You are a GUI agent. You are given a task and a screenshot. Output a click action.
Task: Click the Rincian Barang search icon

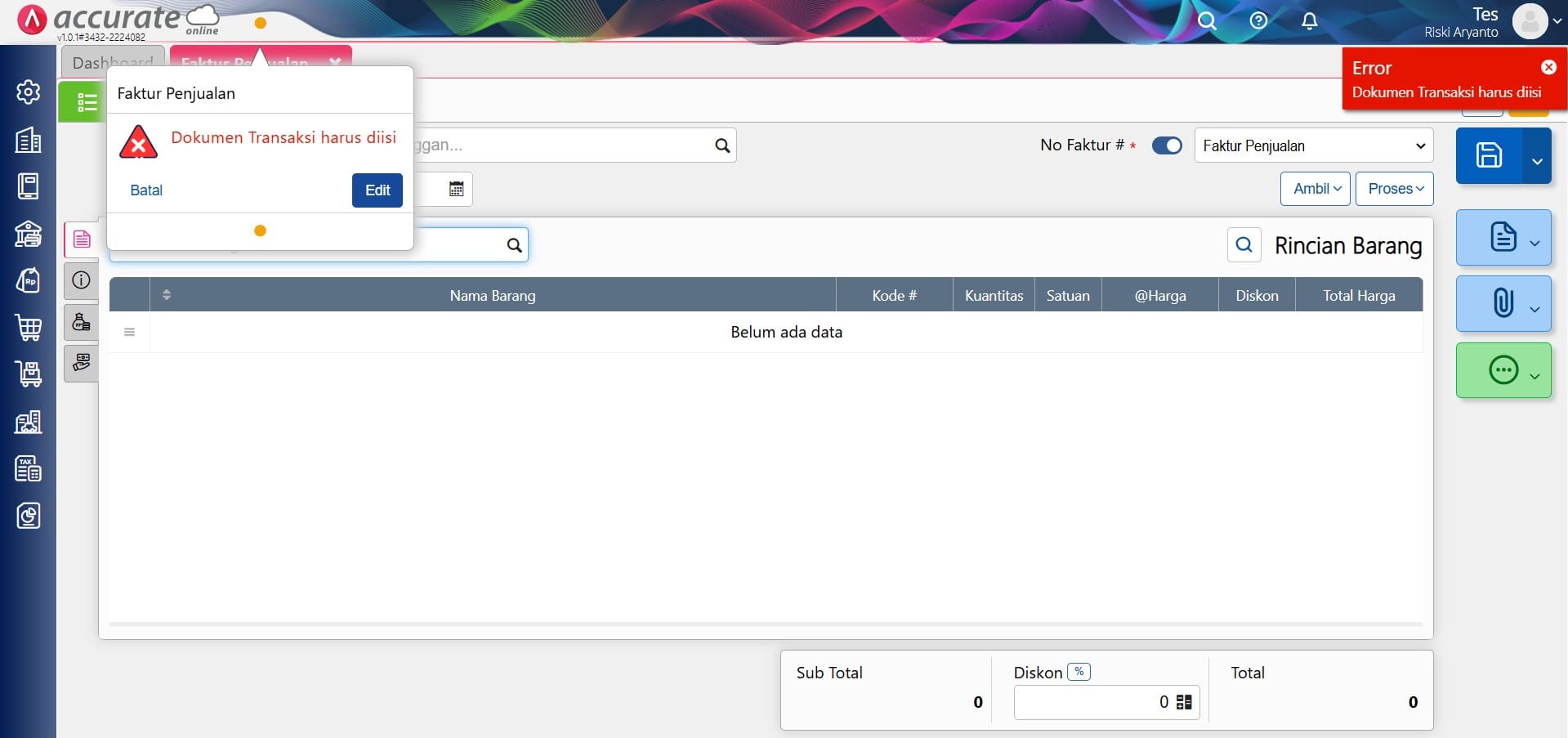click(x=1244, y=245)
